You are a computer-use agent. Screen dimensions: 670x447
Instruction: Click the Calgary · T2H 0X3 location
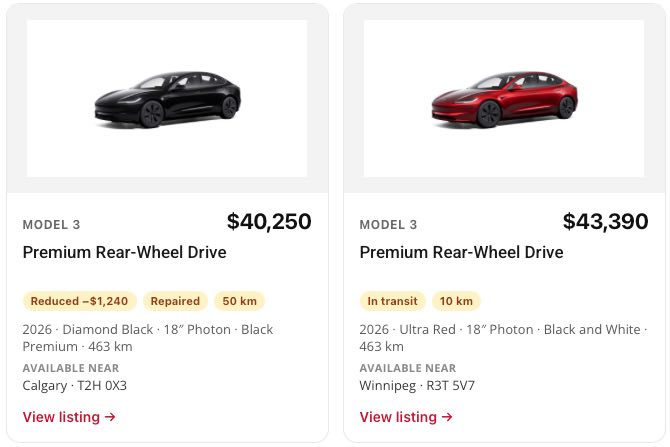coord(75,385)
